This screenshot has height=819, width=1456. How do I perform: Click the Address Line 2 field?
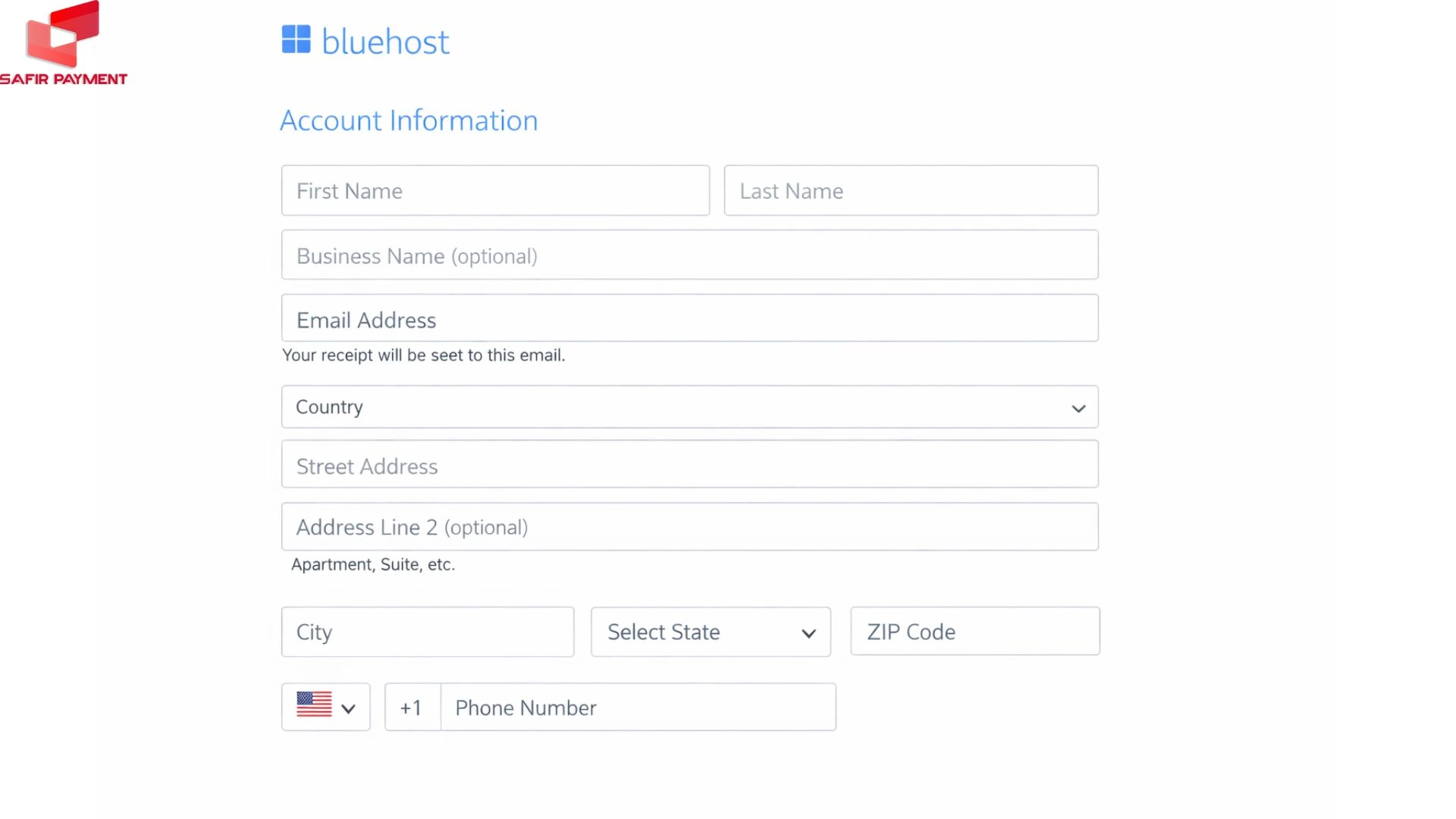point(689,526)
